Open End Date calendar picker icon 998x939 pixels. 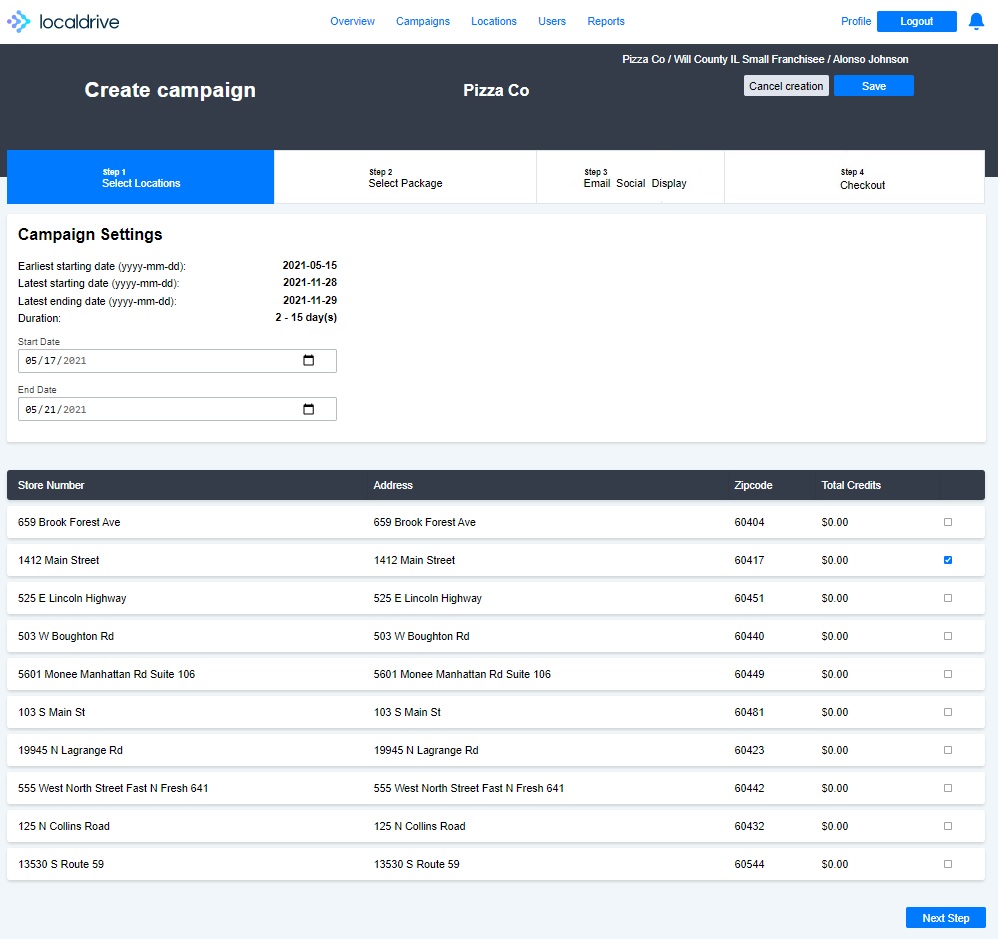coord(309,409)
